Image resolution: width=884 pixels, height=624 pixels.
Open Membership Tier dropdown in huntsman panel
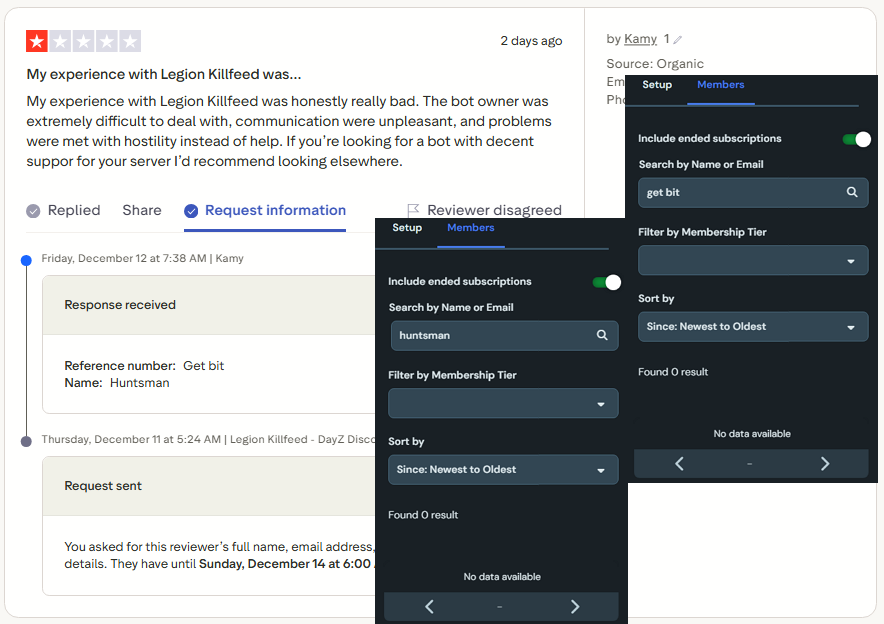(x=503, y=404)
